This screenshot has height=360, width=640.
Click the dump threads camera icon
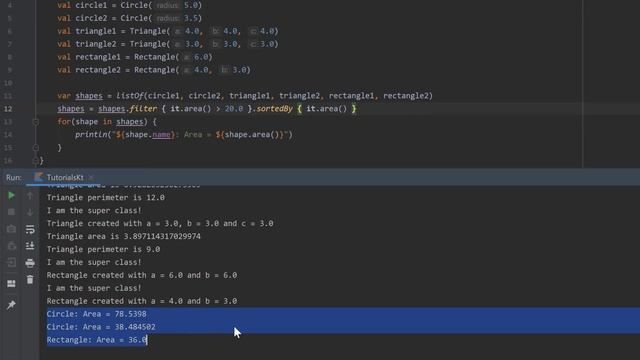11,229
